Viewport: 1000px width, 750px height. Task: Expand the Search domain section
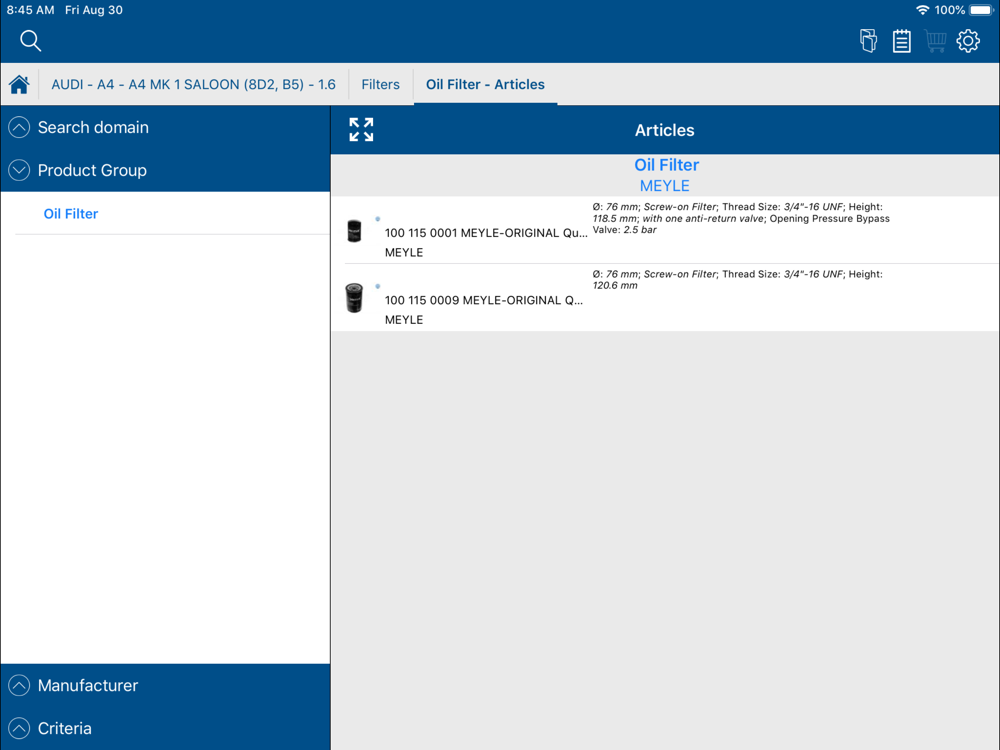[x=165, y=128]
